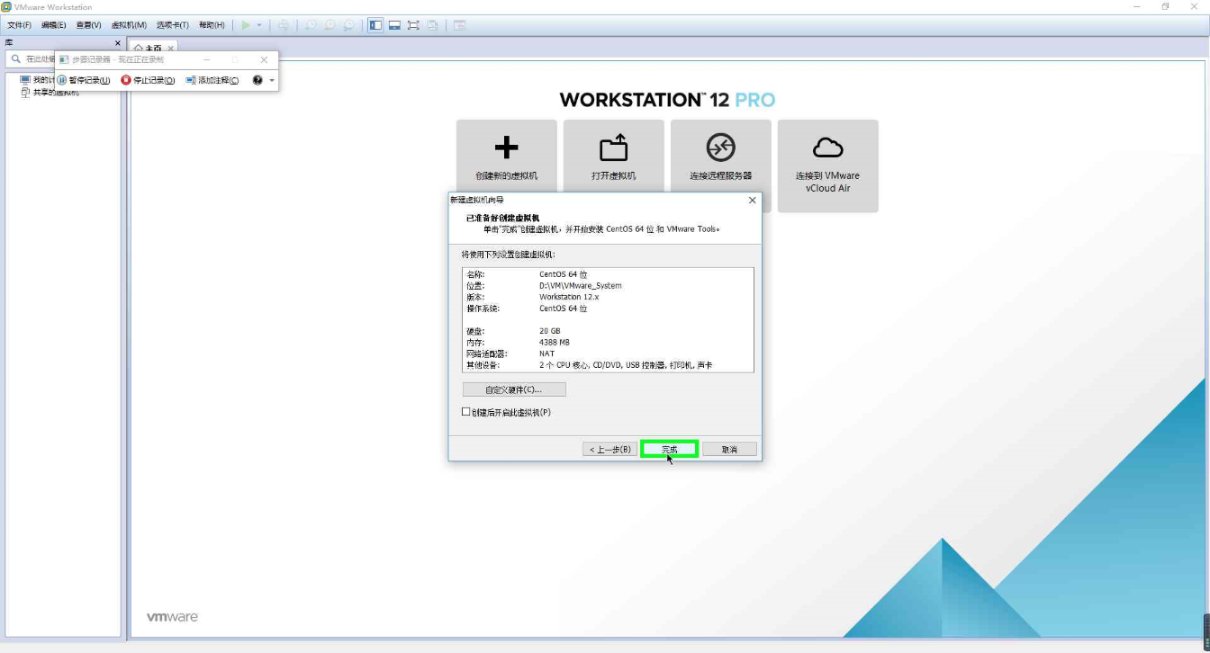Select 我的计算机 in the library tree
The image size is (1210, 653).
point(40,80)
